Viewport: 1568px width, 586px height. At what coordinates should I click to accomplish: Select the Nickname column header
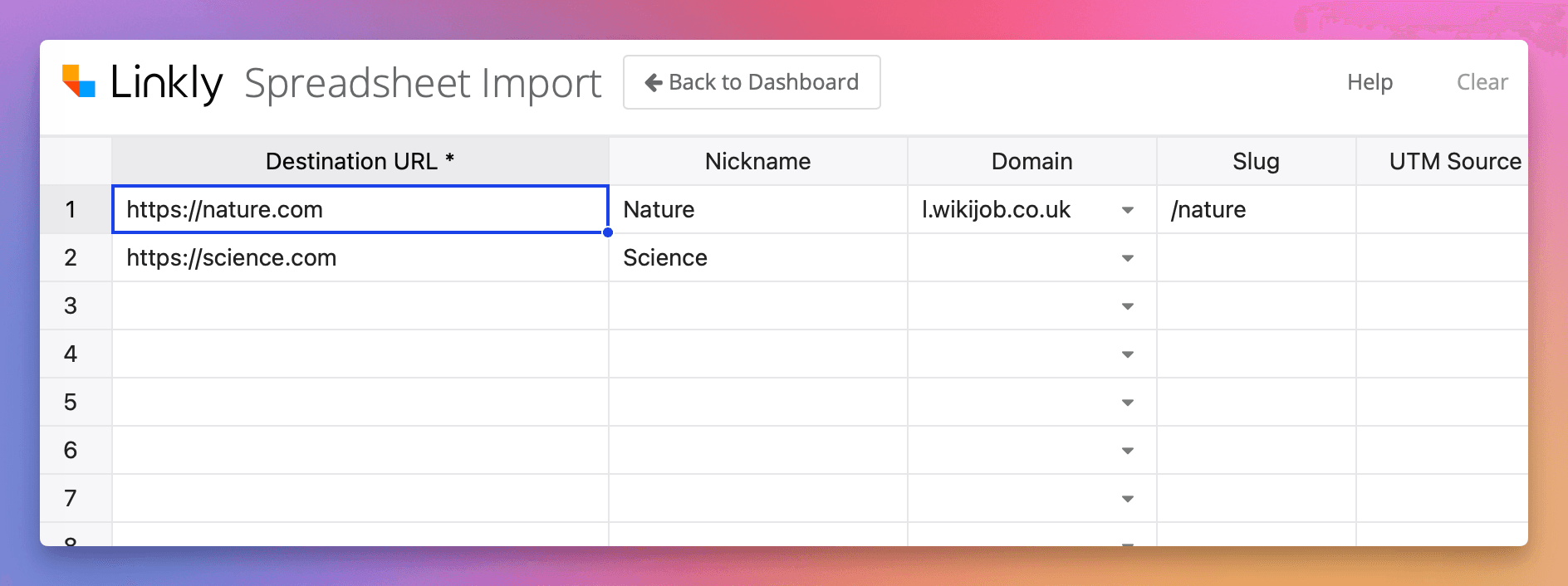[x=757, y=161]
